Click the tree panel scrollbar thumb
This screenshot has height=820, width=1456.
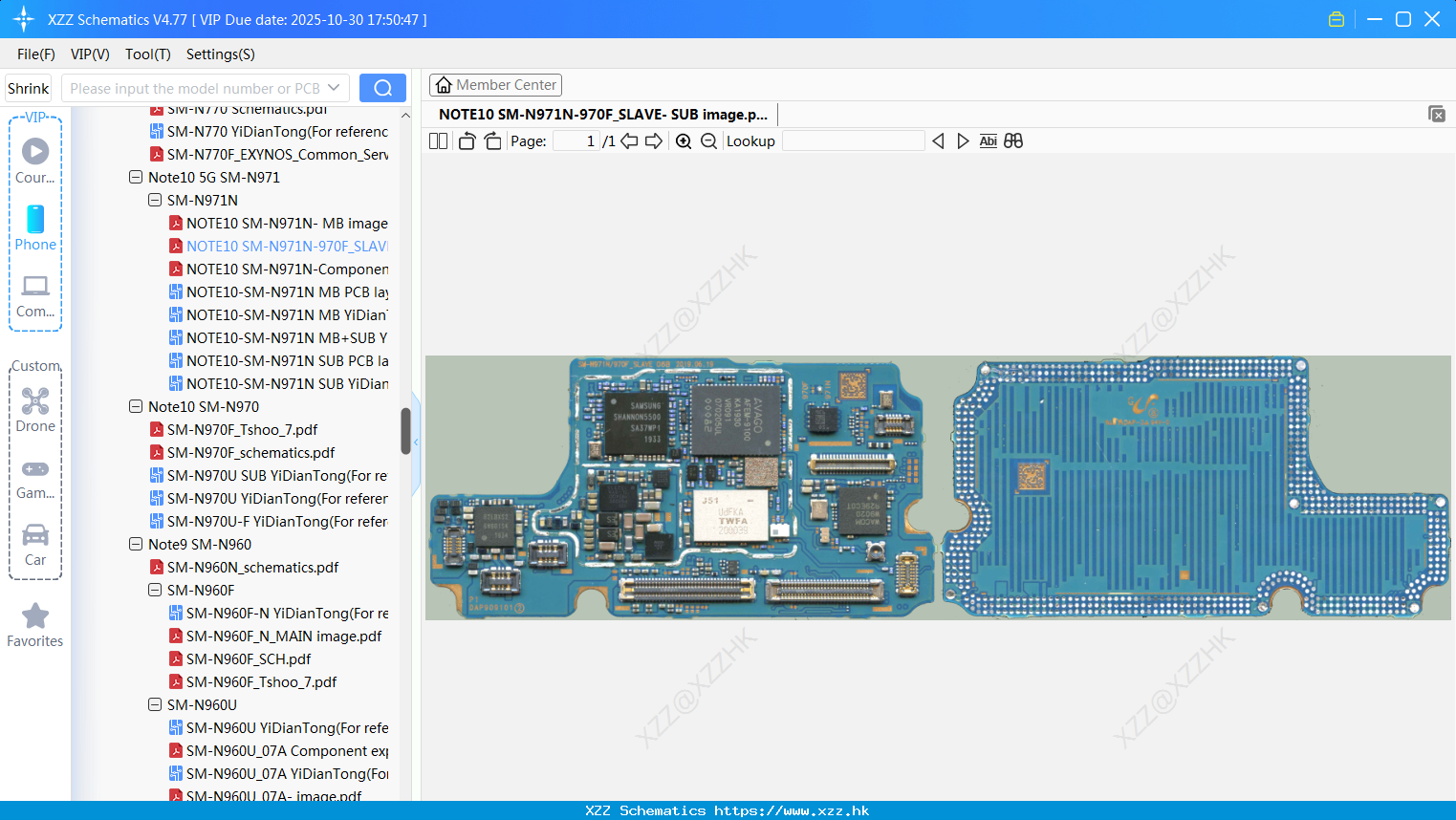(405, 431)
